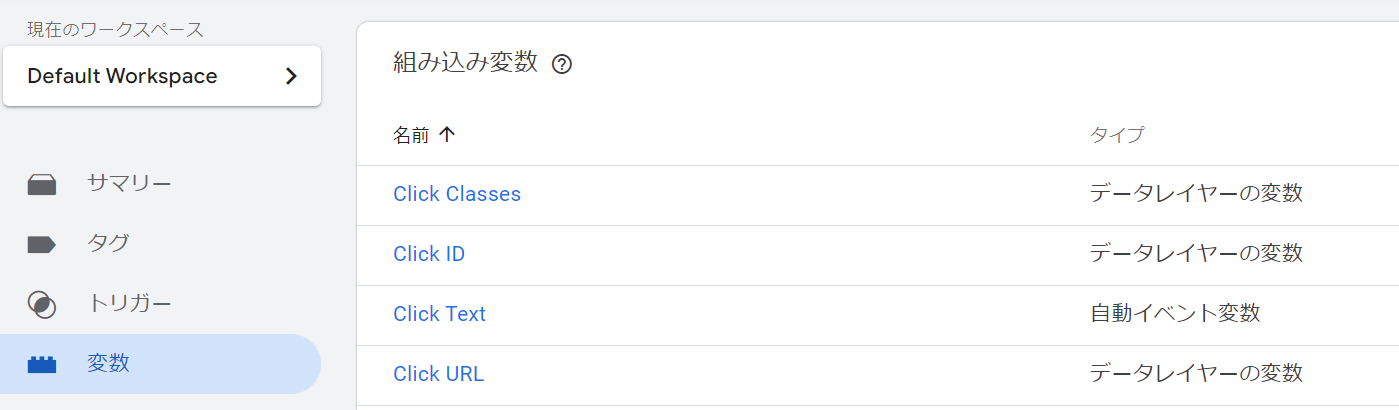Screen dimensions: 1399x410
Task: Select the タグ text in sidebar
Action: (x=108, y=244)
